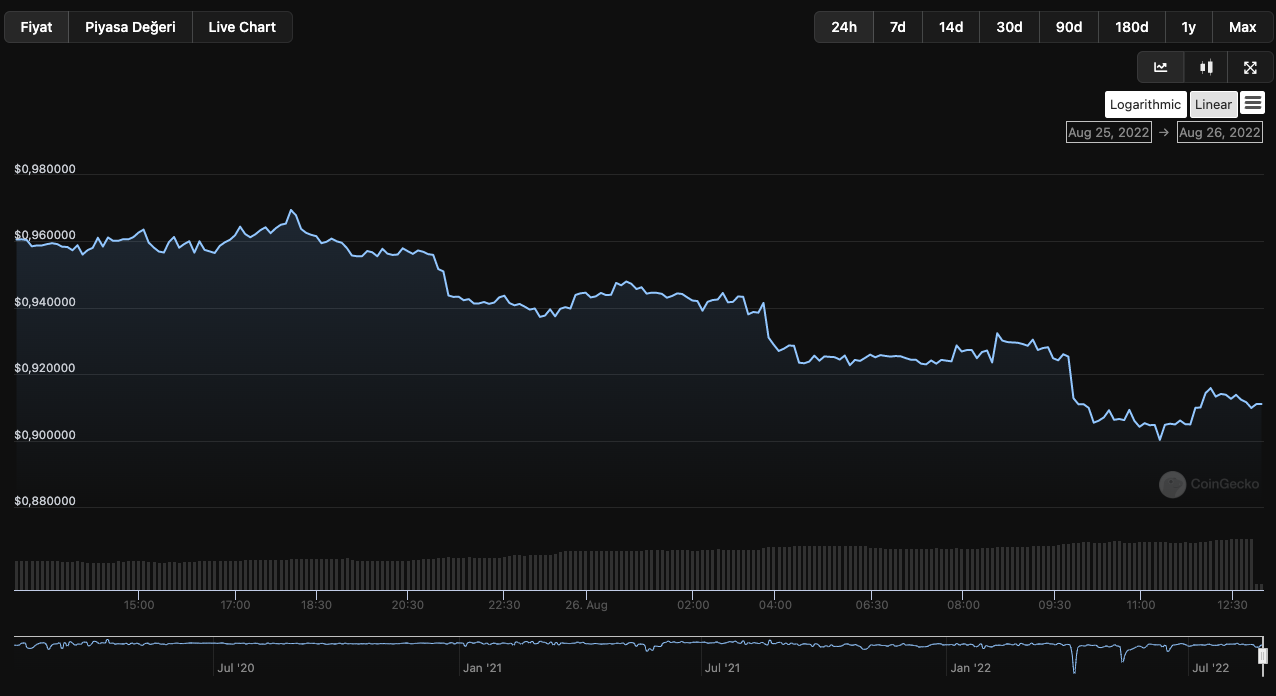Switch to candlestick chart icon
This screenshot has height=696, width=1276.
tap(1206, 67)
